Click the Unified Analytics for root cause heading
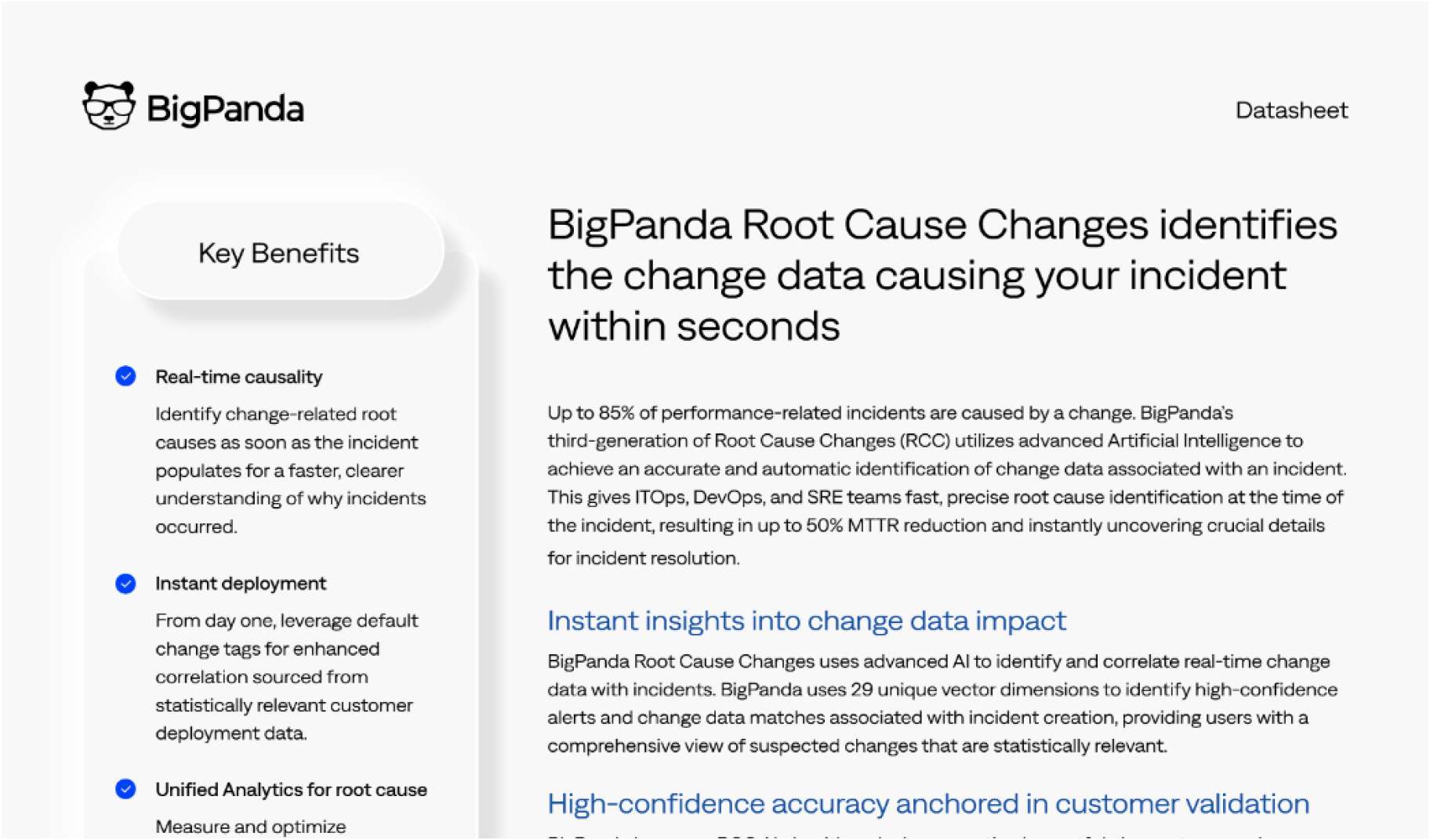Screen dimensions: 1430x840 [x=291, y=789]
